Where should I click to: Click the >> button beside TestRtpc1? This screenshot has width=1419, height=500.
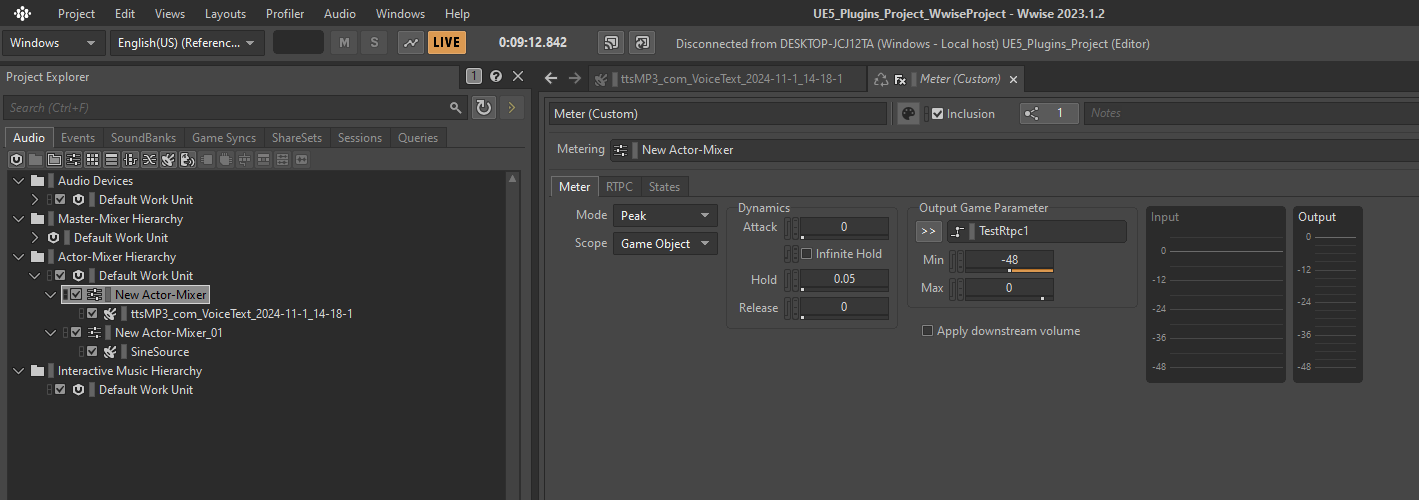(x=929, y=232)
